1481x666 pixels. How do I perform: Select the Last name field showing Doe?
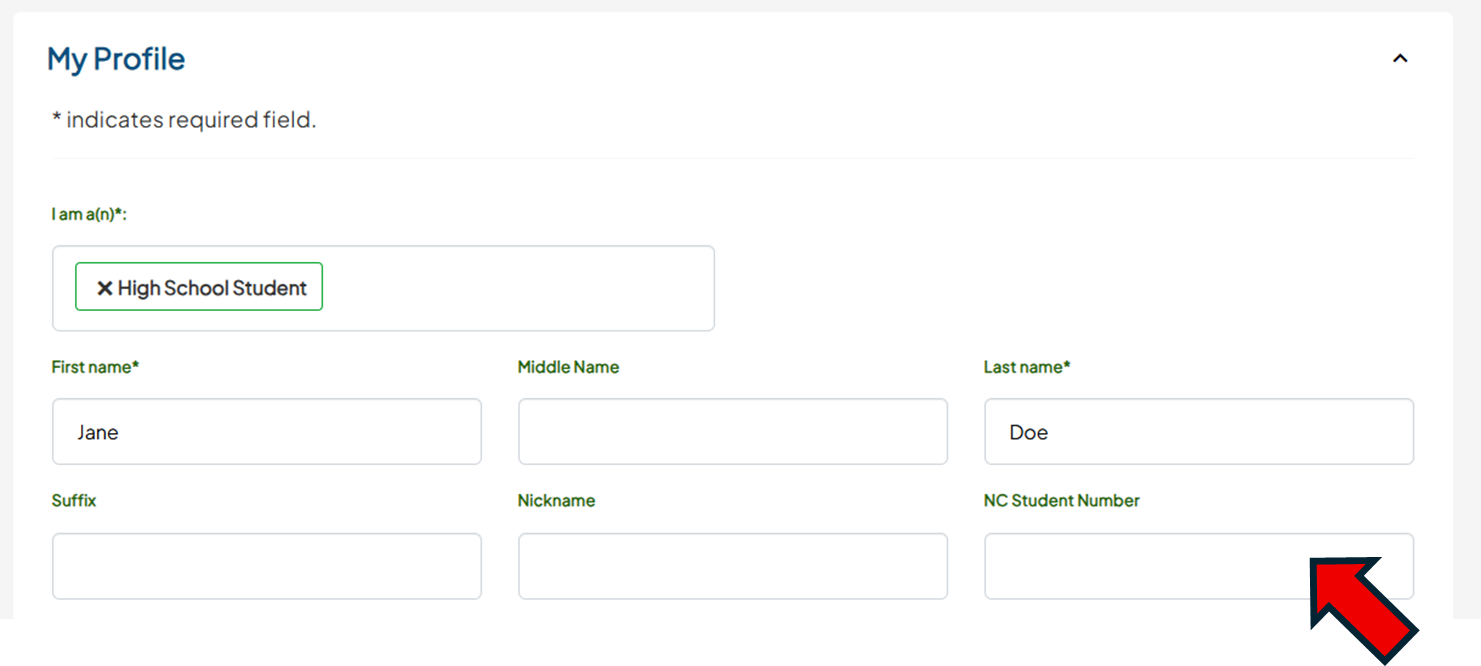coord(1198,431)
